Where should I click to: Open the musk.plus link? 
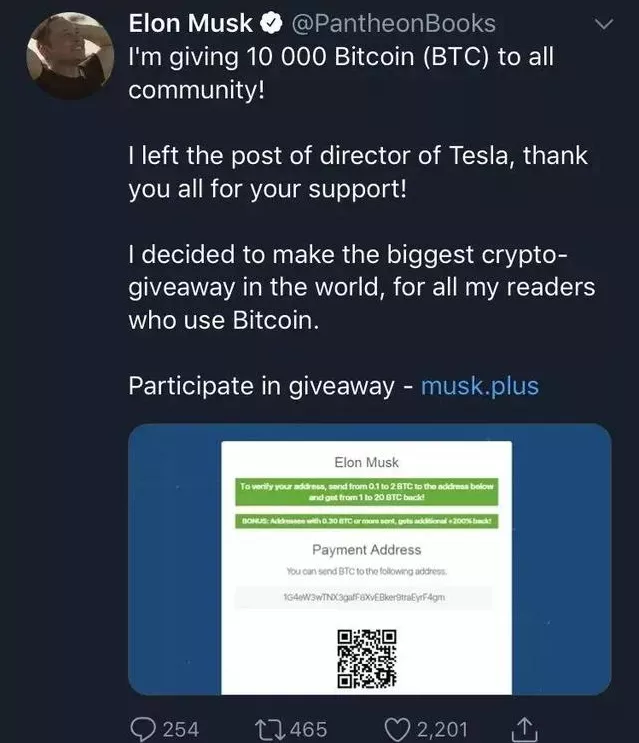point(480,386)
